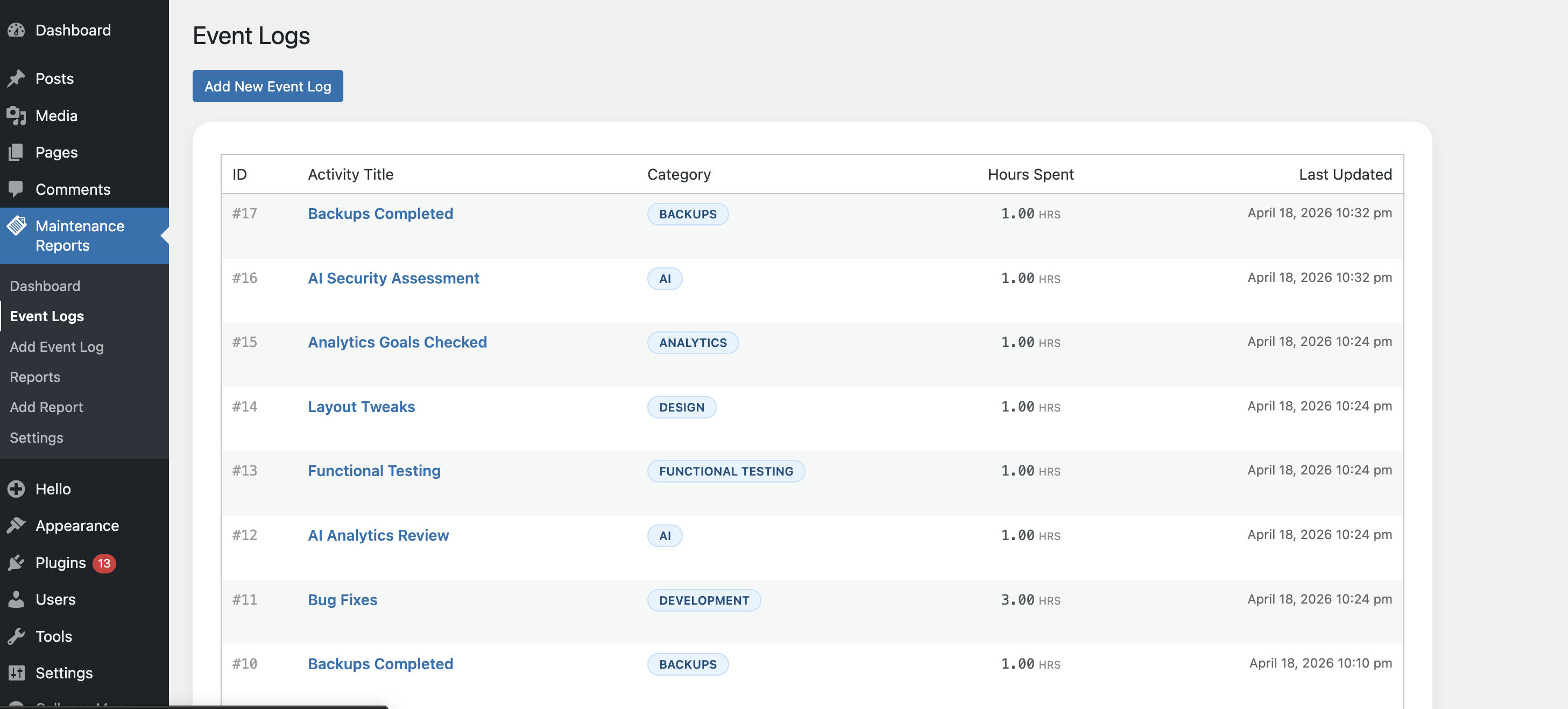This screenshot has height=709, width=1568.
Task: Open the Functional Testing log link
Action: coord(375,471)
